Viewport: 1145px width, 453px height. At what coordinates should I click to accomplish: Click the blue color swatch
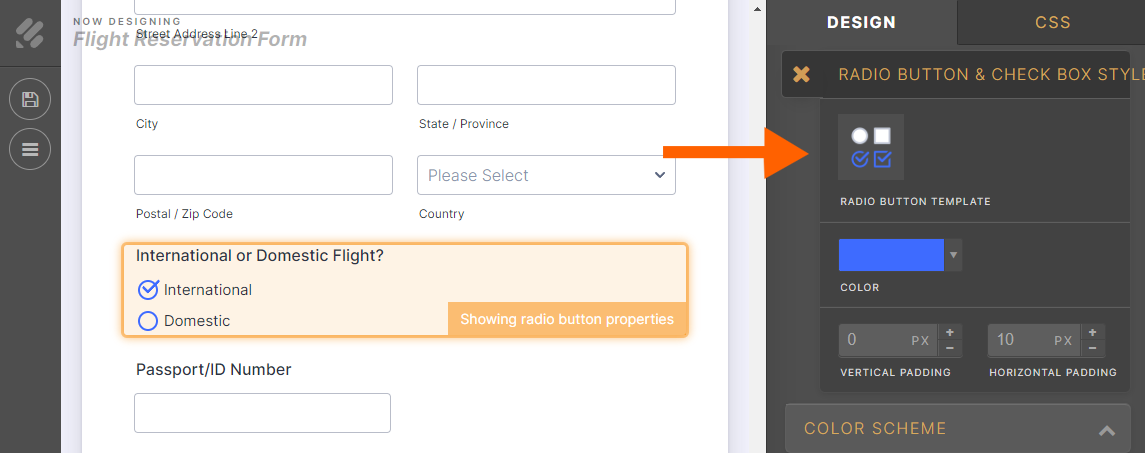pyautogui.click(x=891, y=255)
